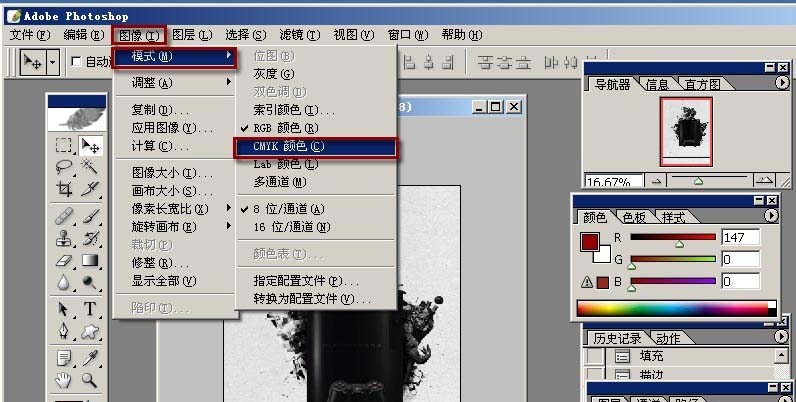The width and height of the screenshot is (796, 402).
Task: Click the Navigator zoom slider handle
Action: [699, 181]
